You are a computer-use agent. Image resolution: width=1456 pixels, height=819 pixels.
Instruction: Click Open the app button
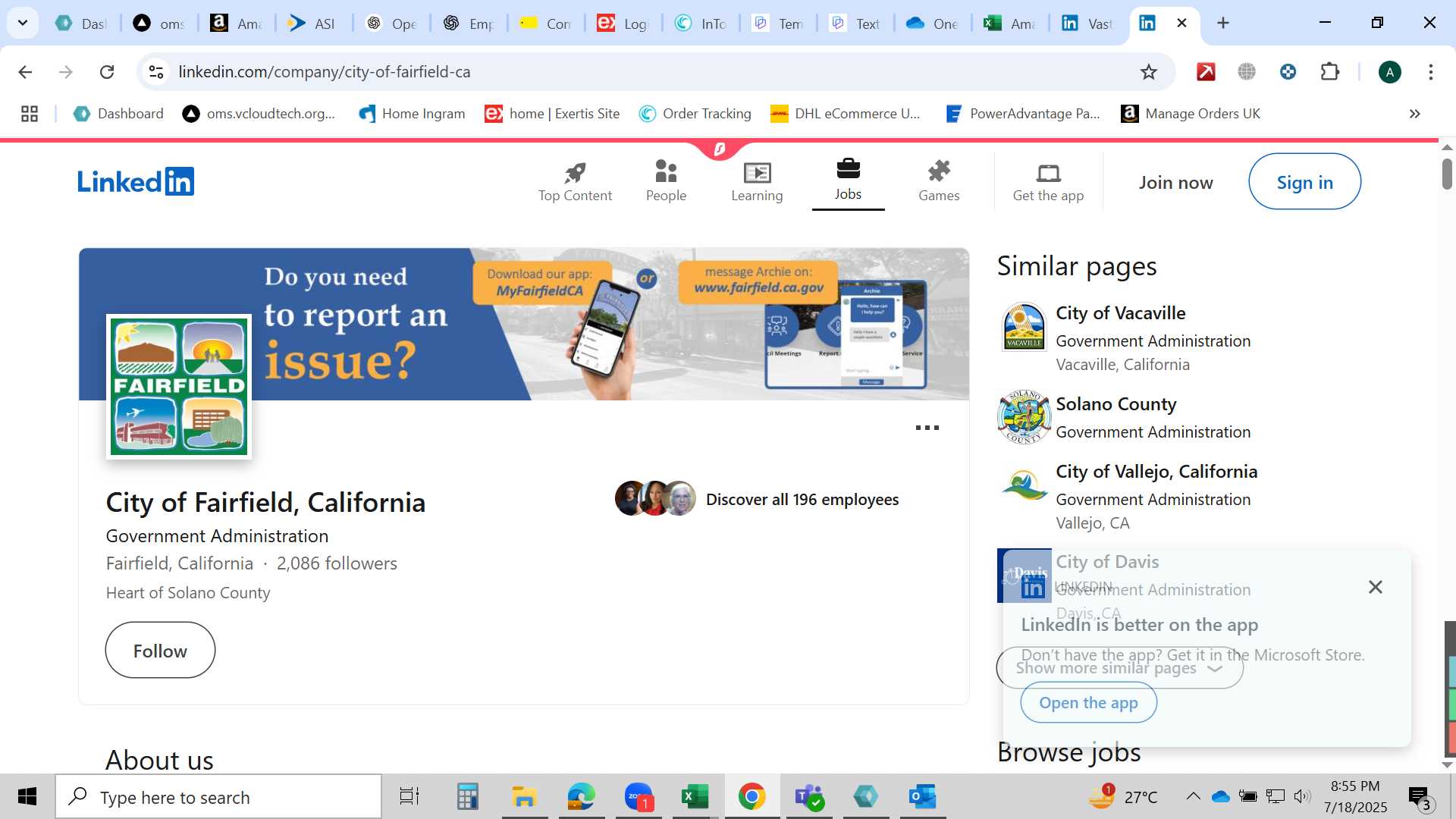(x=1088, y=703)
